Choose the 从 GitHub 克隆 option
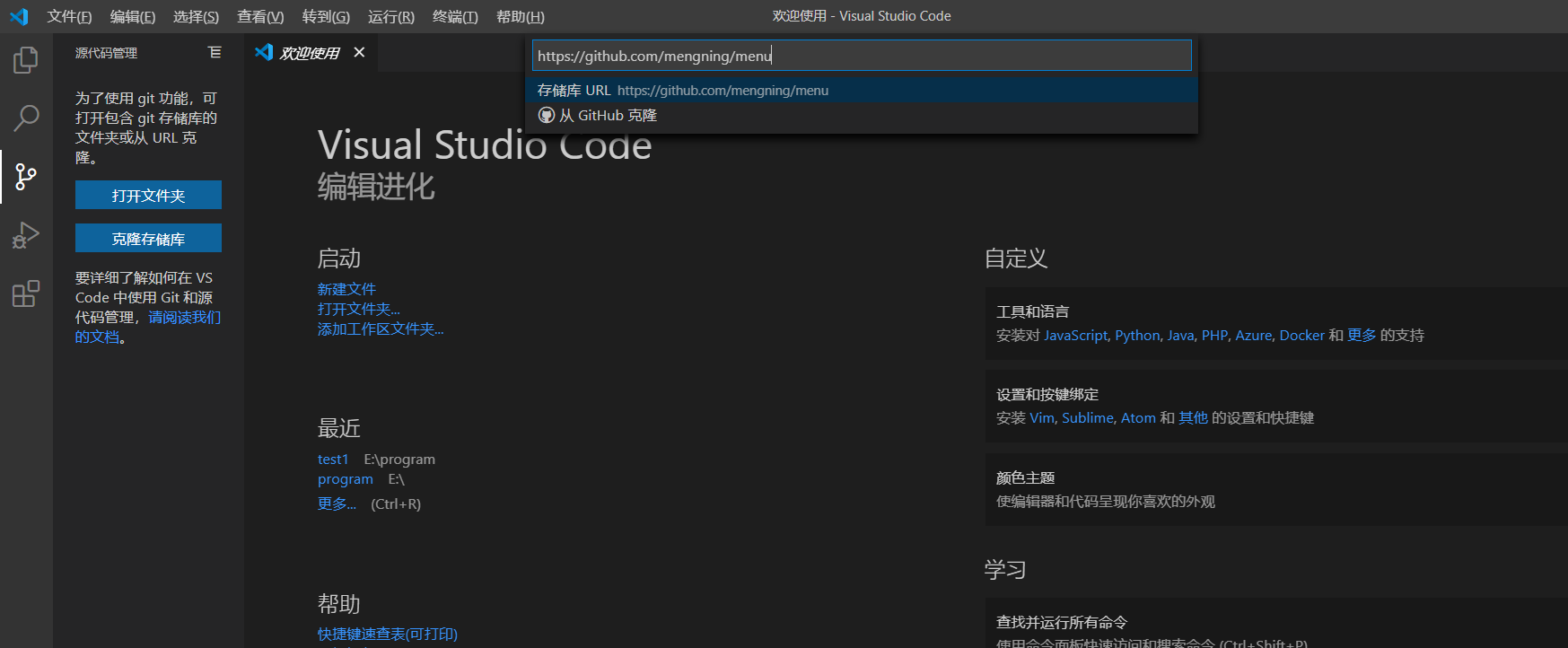 coord(862,115)
